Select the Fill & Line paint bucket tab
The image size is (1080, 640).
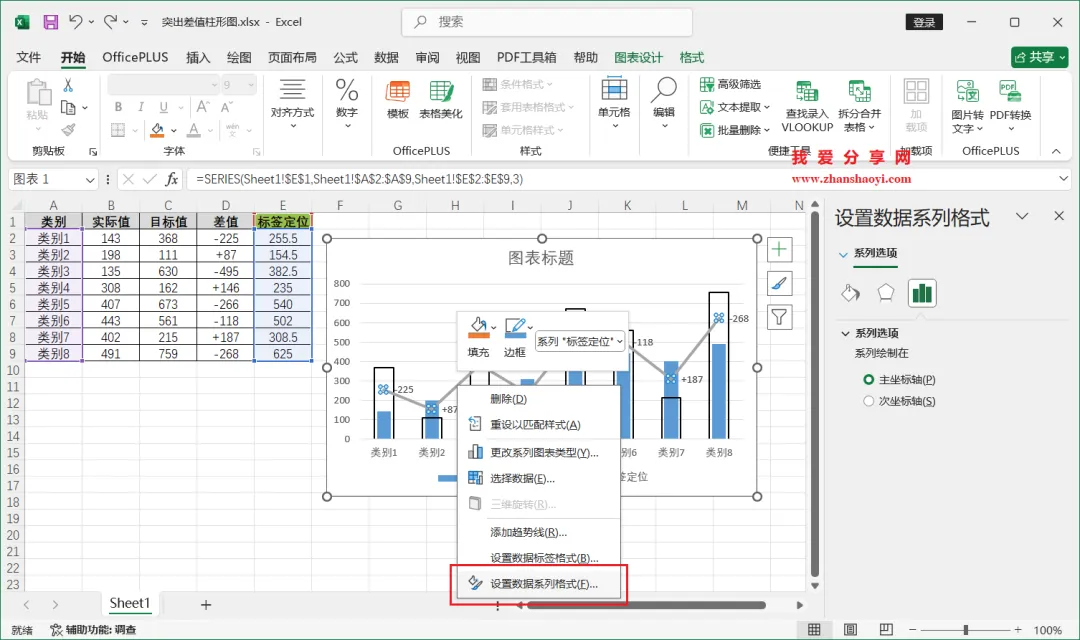(x=851, y=293)
